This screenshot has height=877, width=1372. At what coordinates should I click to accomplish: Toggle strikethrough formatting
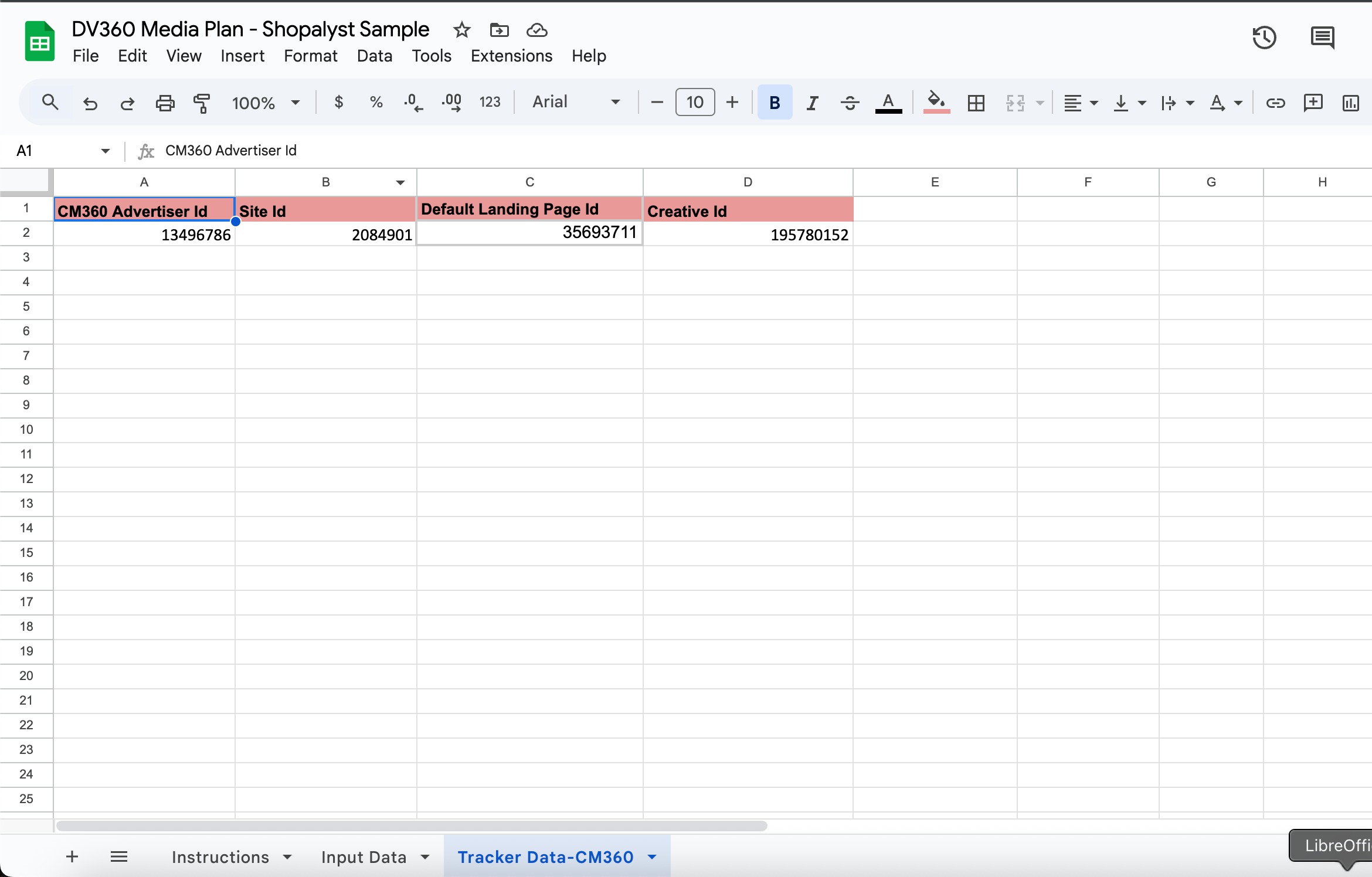pyautogui.click(x=850, y=103)
